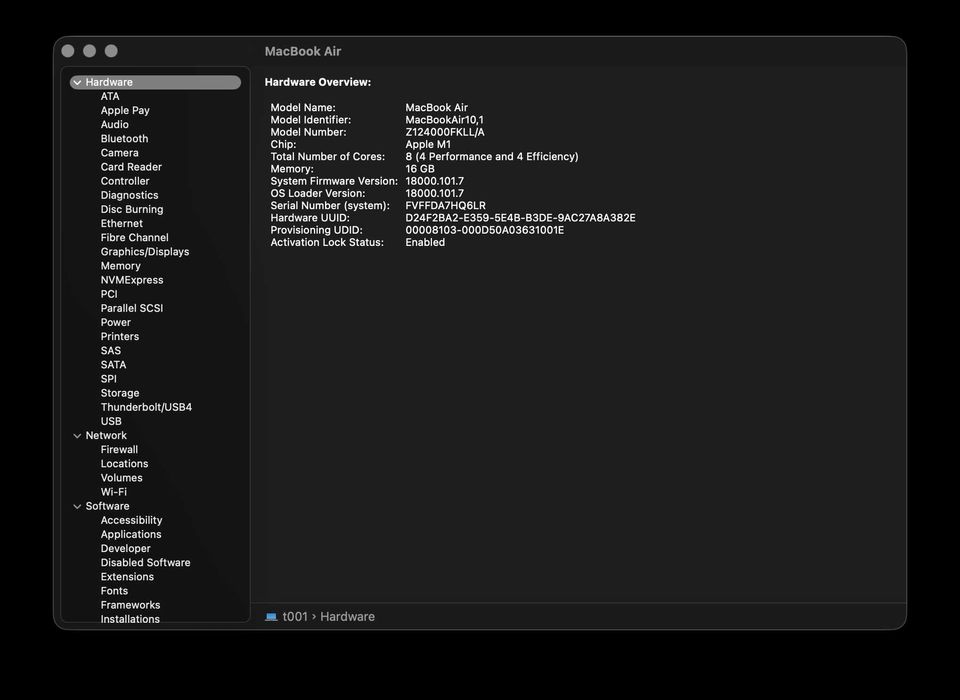Image resolution: width=960 pixels, height=700 pixels.
Task: Open Firewall under Network
Action: 119,450
